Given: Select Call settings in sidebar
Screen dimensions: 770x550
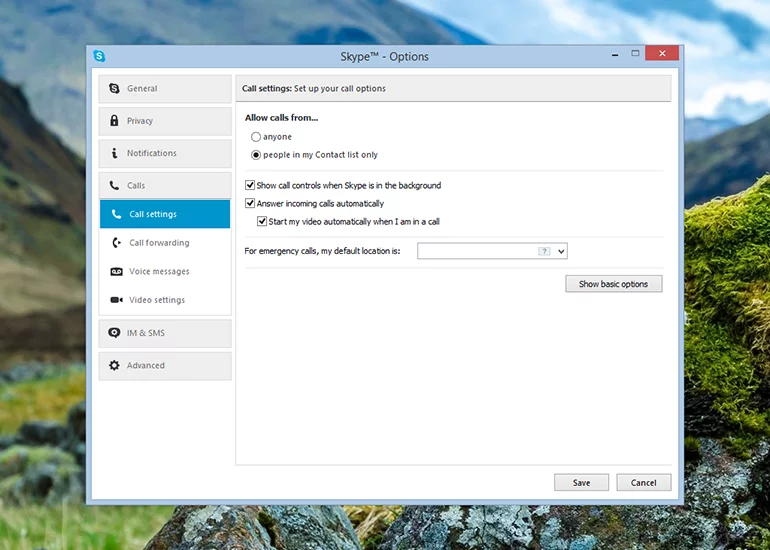Looking at the screenshot, I should tap(165, 214).
